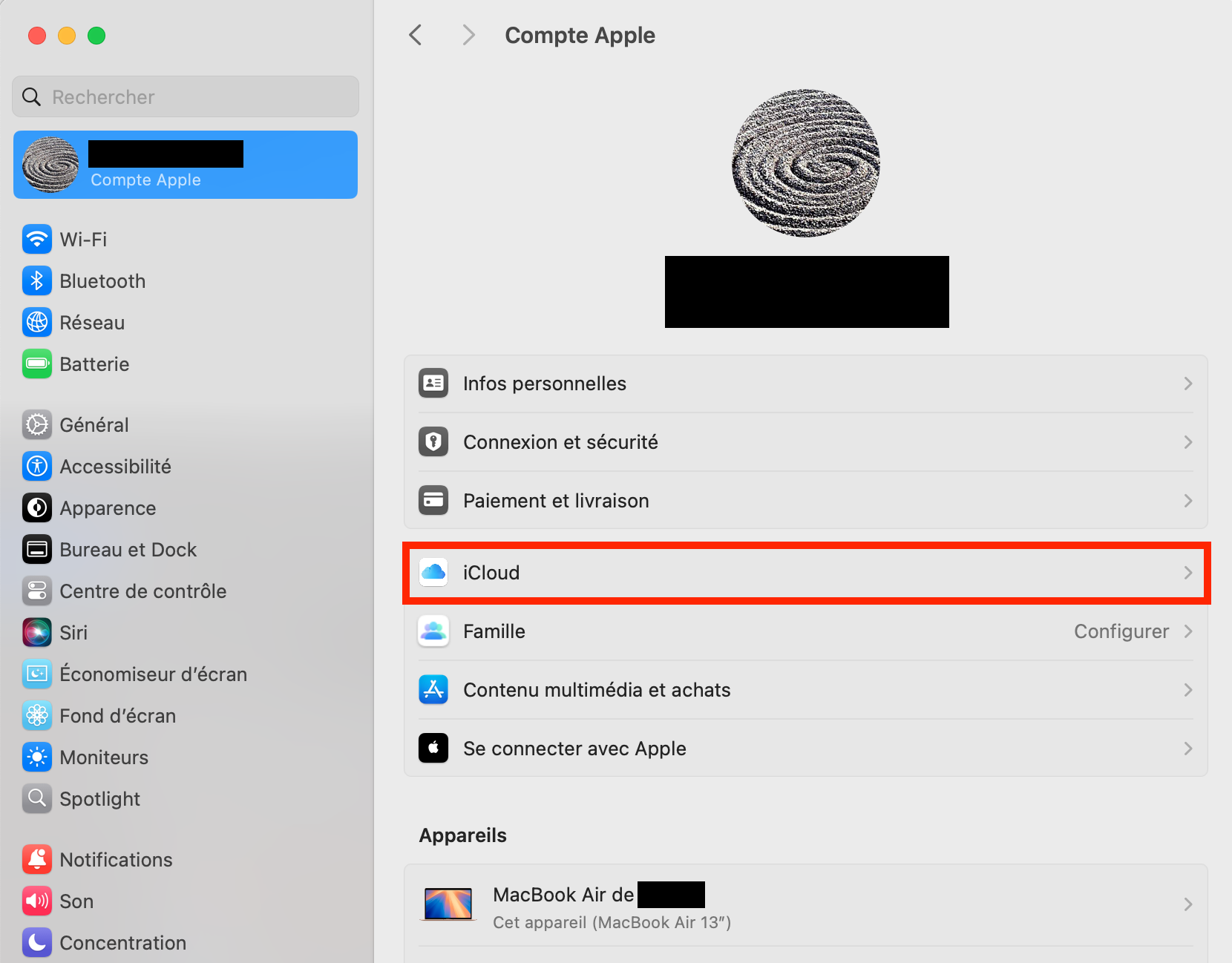Open the Son speaker icon

click(x=37, y=901)
